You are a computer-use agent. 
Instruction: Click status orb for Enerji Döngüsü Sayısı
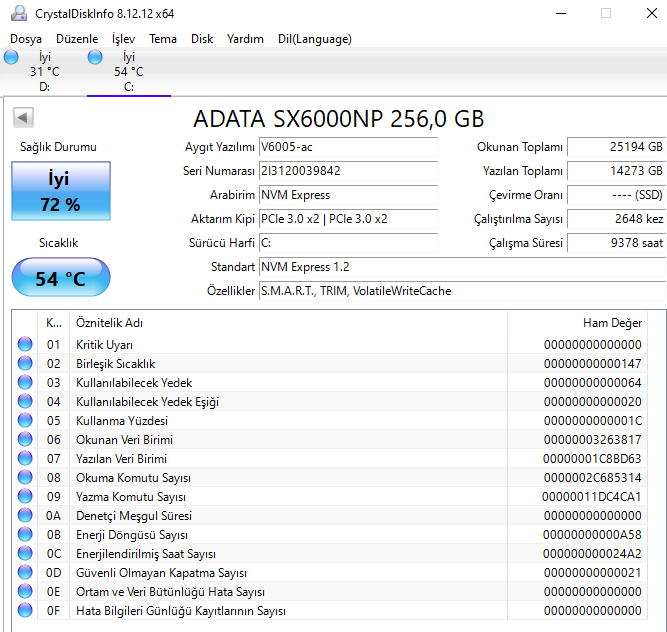click(x=25, y=535)
